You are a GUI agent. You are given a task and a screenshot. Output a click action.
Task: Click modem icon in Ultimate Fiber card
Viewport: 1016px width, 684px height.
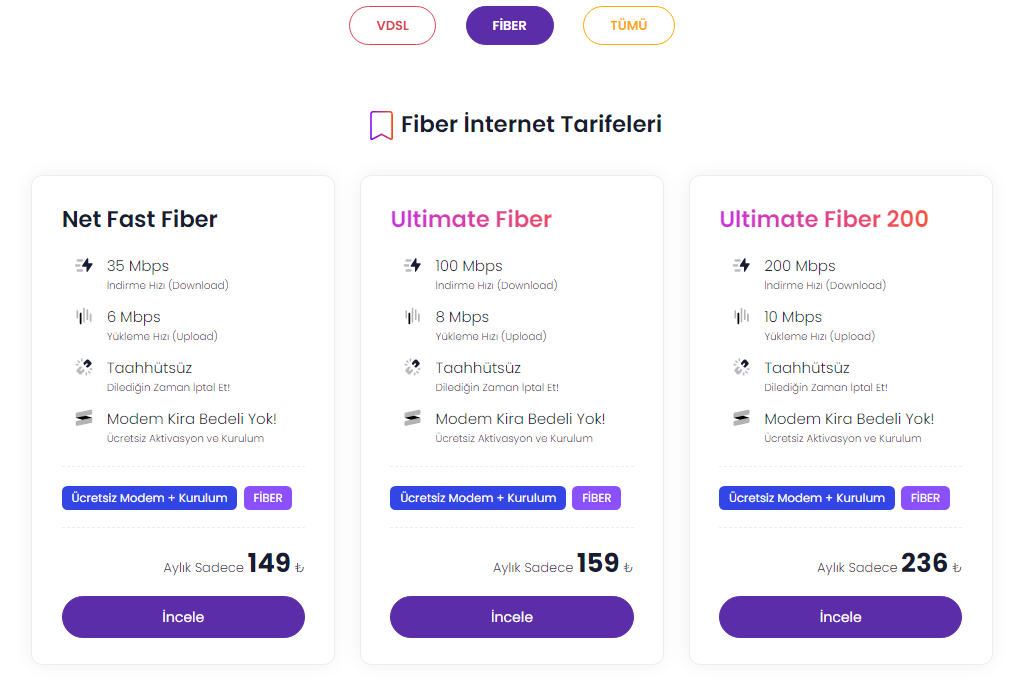click(x=412, y=418)
